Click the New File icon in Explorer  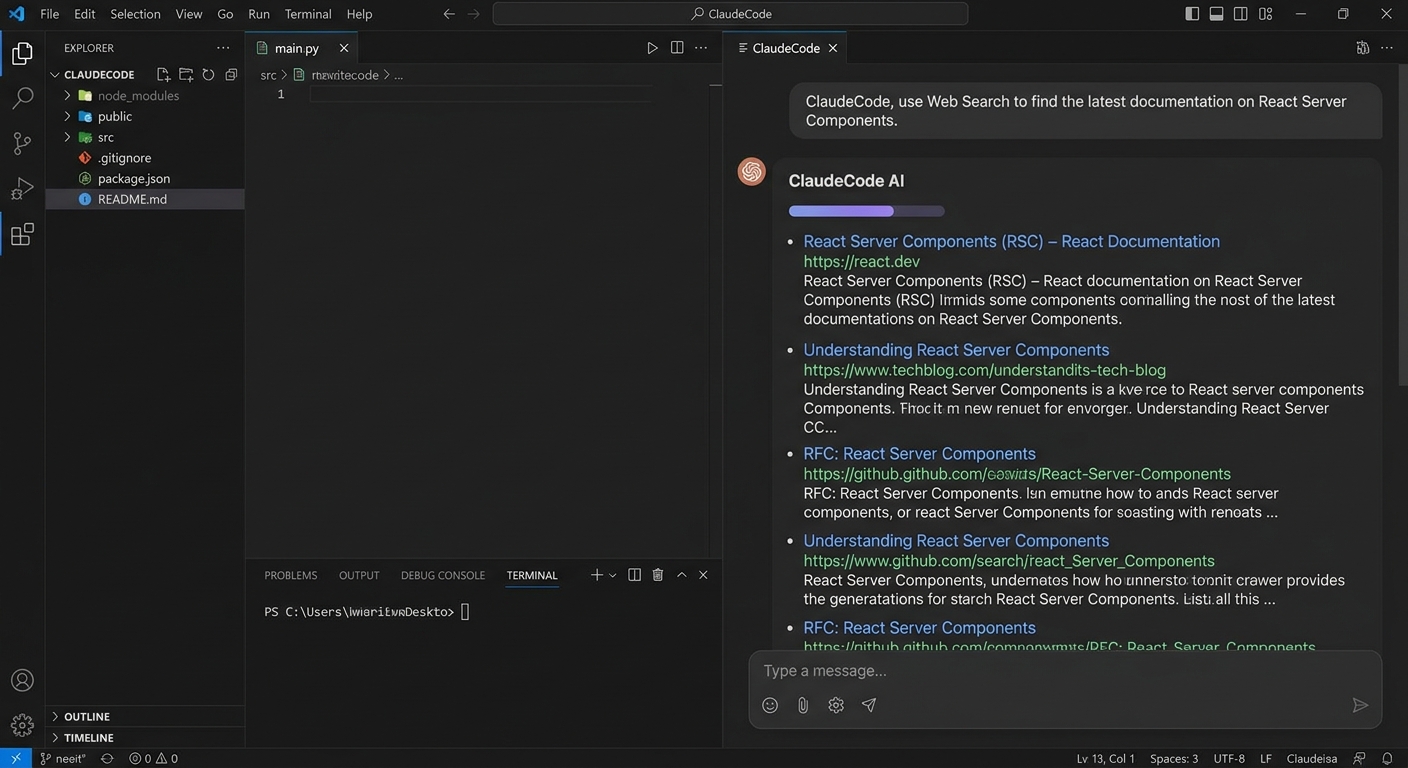163,75
